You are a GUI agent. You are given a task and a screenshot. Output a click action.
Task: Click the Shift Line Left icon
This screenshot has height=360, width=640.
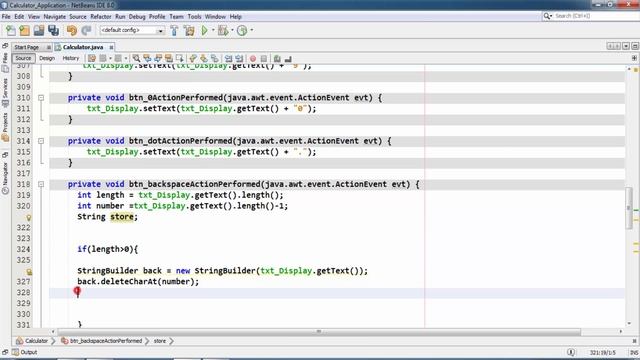tap(229, 58)
